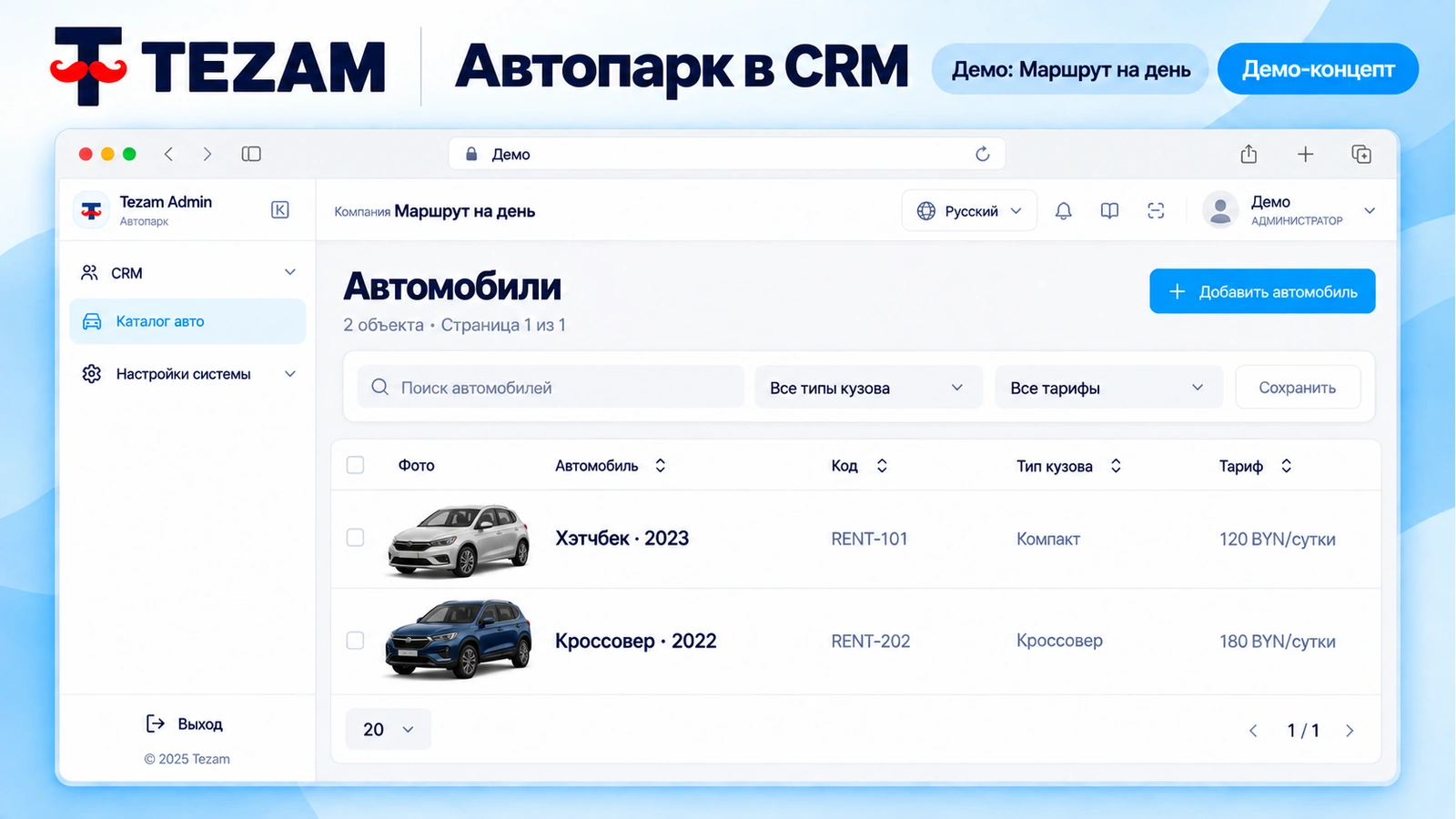
Task: Click the Tezam Admin logo icon
Action: [x=91, y=210]
